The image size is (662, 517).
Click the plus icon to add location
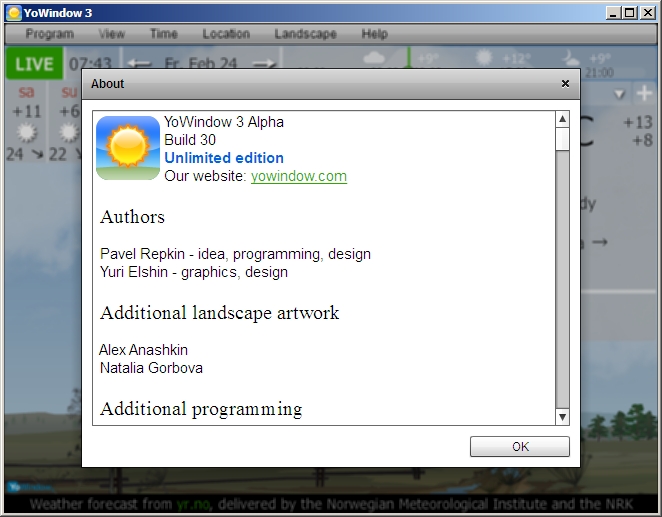644,93
